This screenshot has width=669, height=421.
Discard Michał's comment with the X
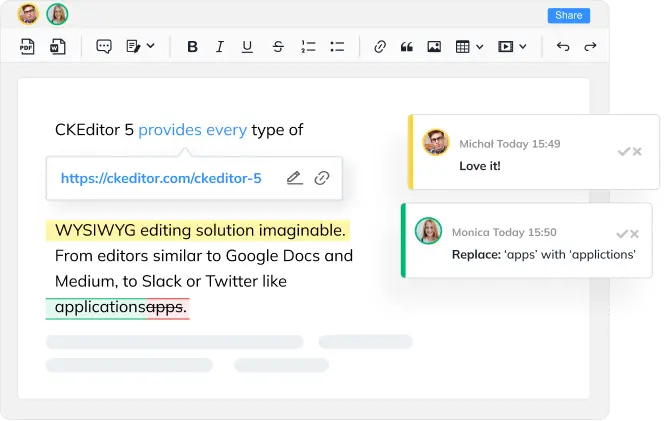point(637,151)
